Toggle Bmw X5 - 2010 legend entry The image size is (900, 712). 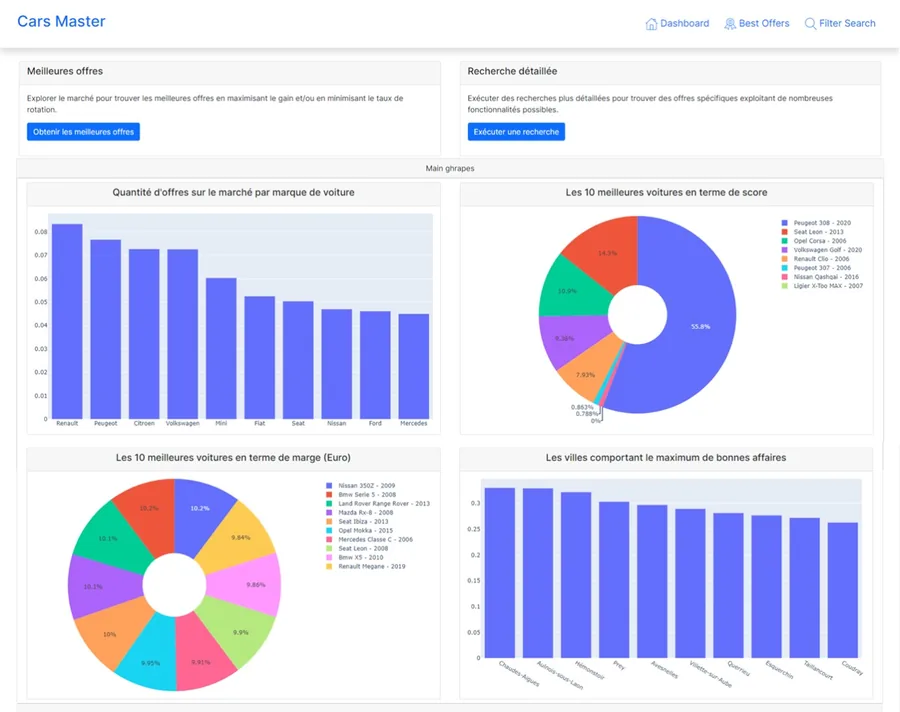tap(355, 558)
